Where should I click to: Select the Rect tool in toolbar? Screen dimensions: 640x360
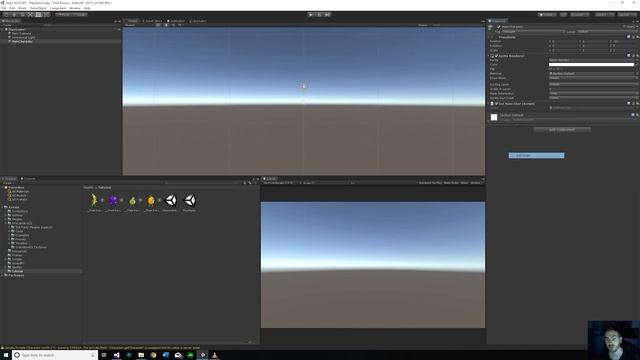tap(38, 15)
